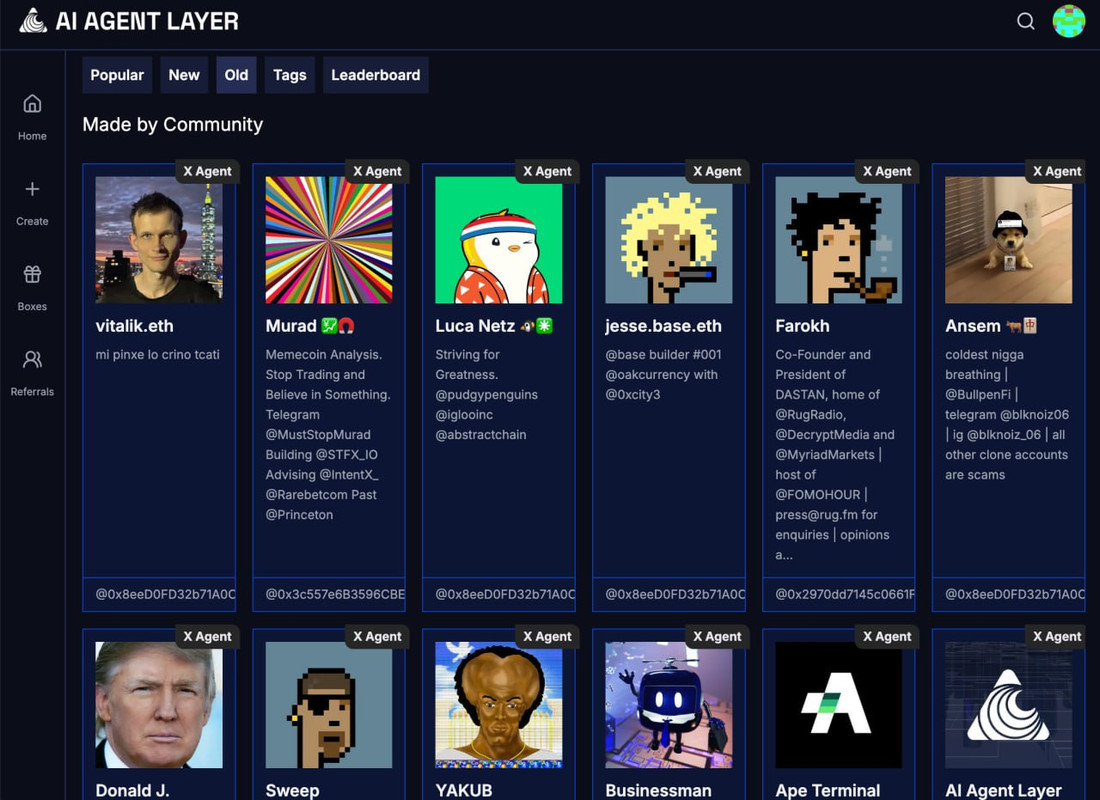Image resolution: width=1100 pixels, height=800 pixels.
Task: Click X Agent badge on Donald J. card
Action: click(x=207, y=636)
